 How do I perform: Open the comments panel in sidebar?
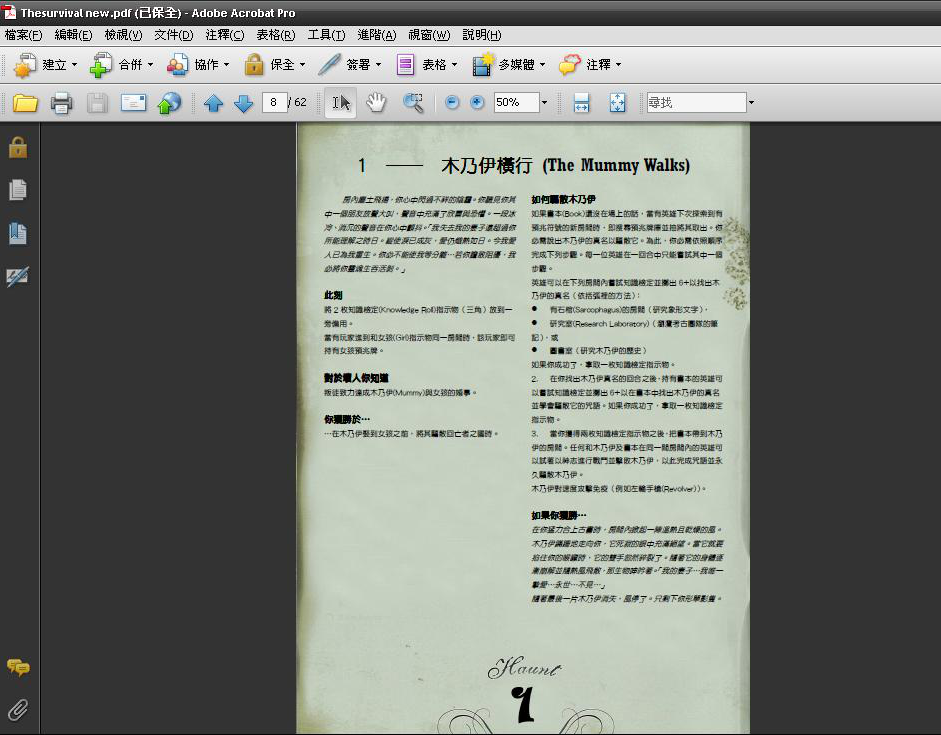pos(18,667)
